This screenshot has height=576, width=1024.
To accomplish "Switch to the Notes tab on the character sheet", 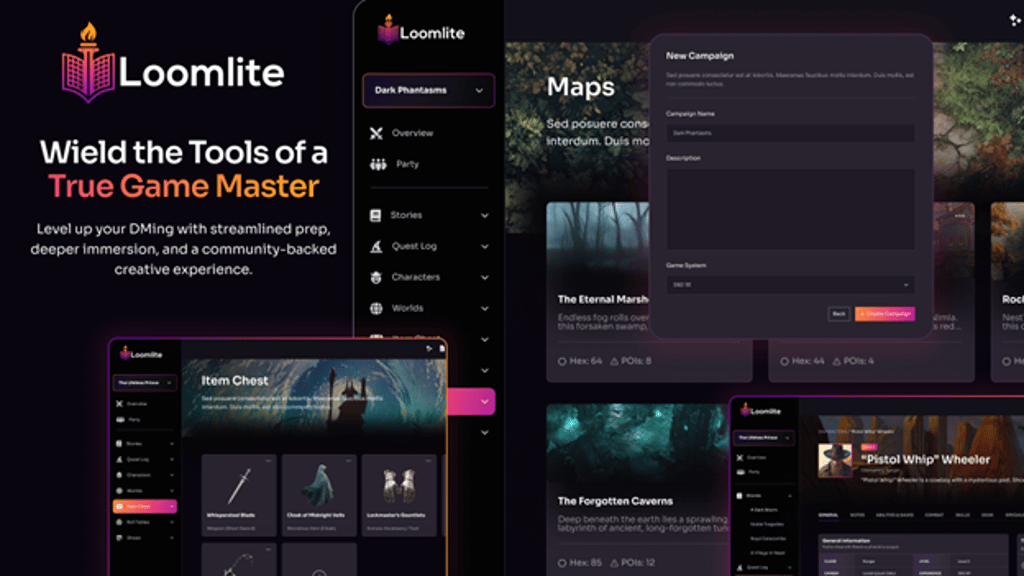I will point(857,515).
